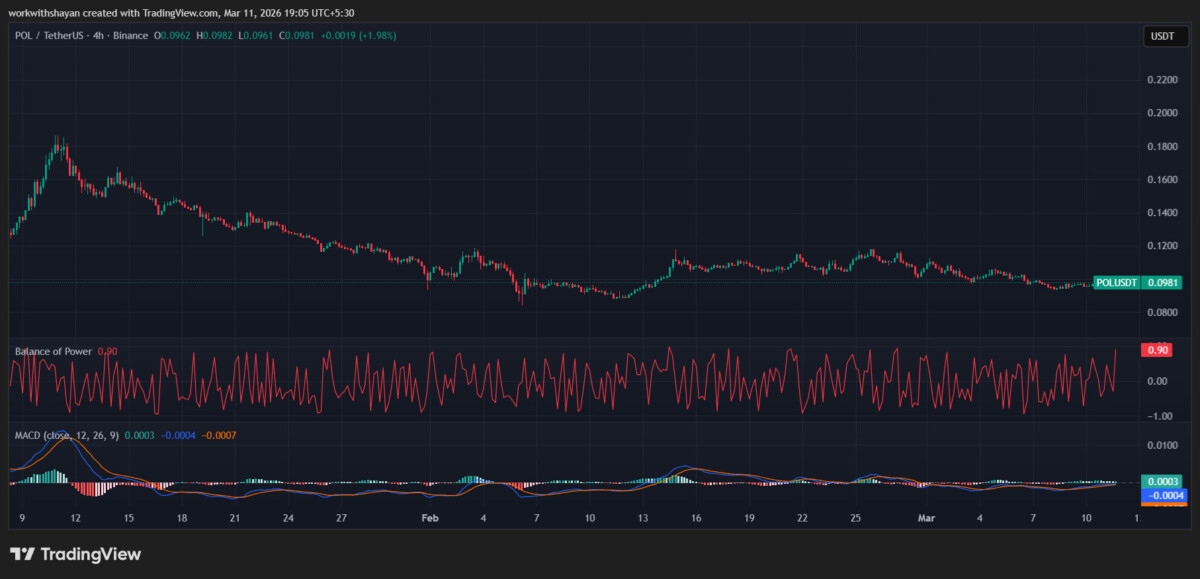This screenshot has width=1200, height=579.
Task: Click the Feb label on the time axis
Action: point(430,518)
